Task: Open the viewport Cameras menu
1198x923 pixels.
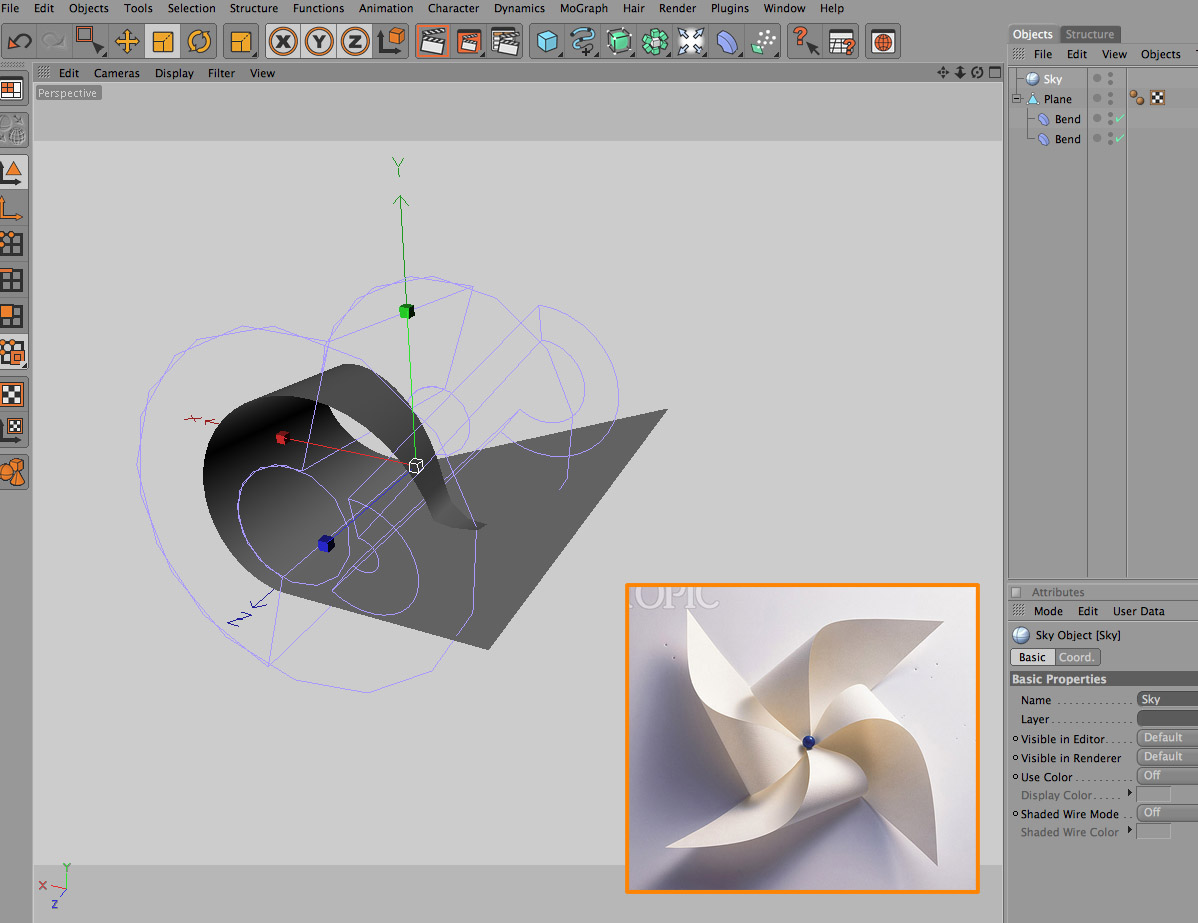Action: 117,73
